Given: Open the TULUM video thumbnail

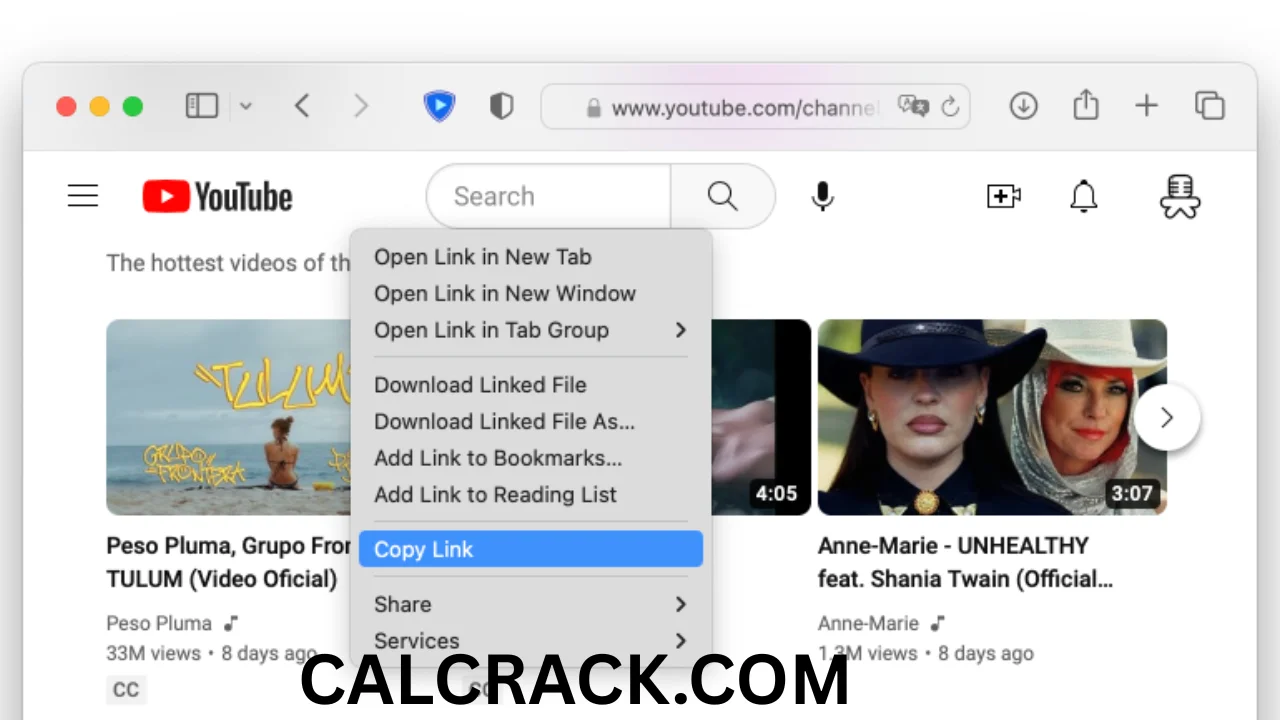Looking at the screenshot, I should tap(229, 417).
